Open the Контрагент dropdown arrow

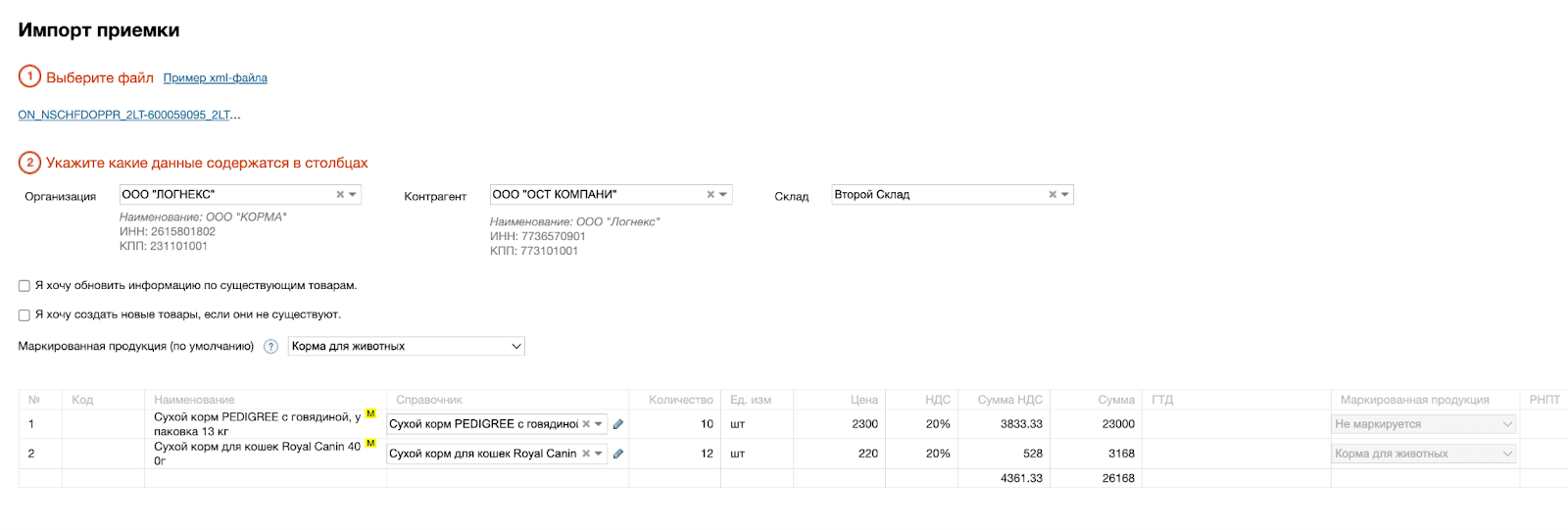tap(723, 195)
